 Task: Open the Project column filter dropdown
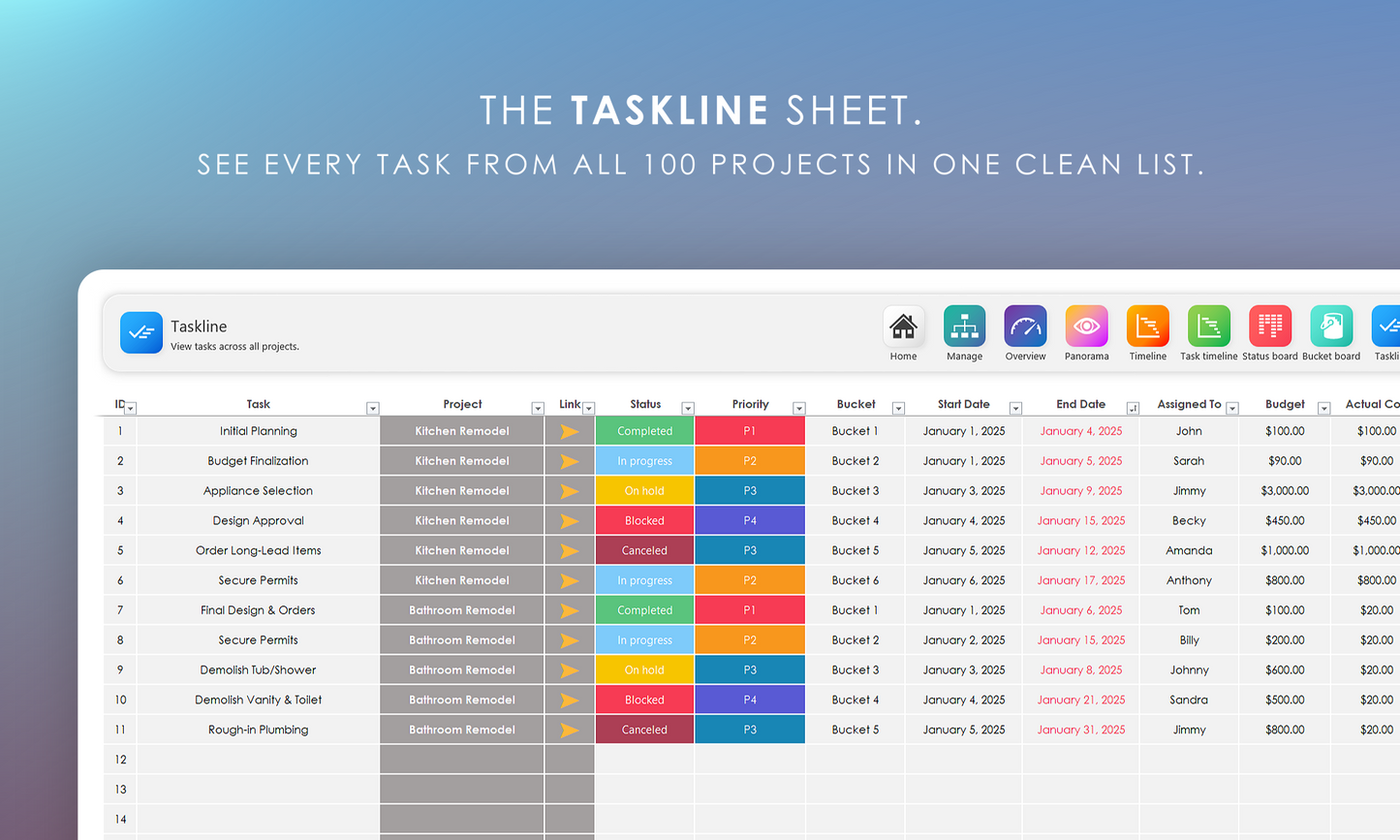coord(538,408)
